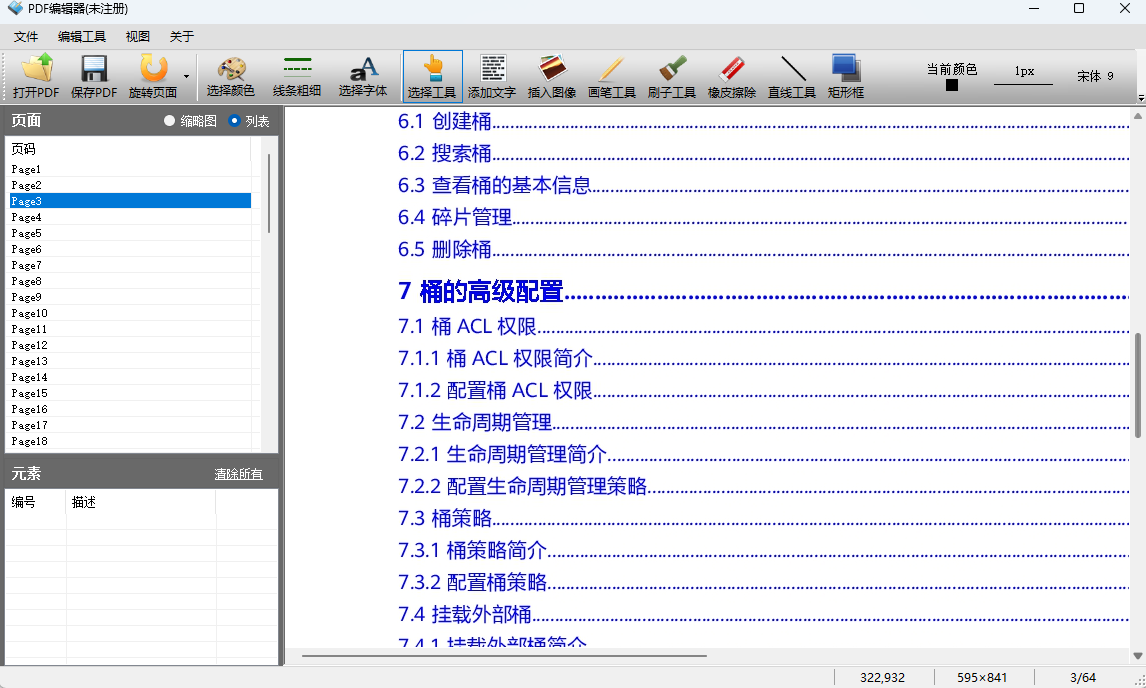Open the 插入图像 image insert tool
1146x688 pixels.
pos(552,76)
